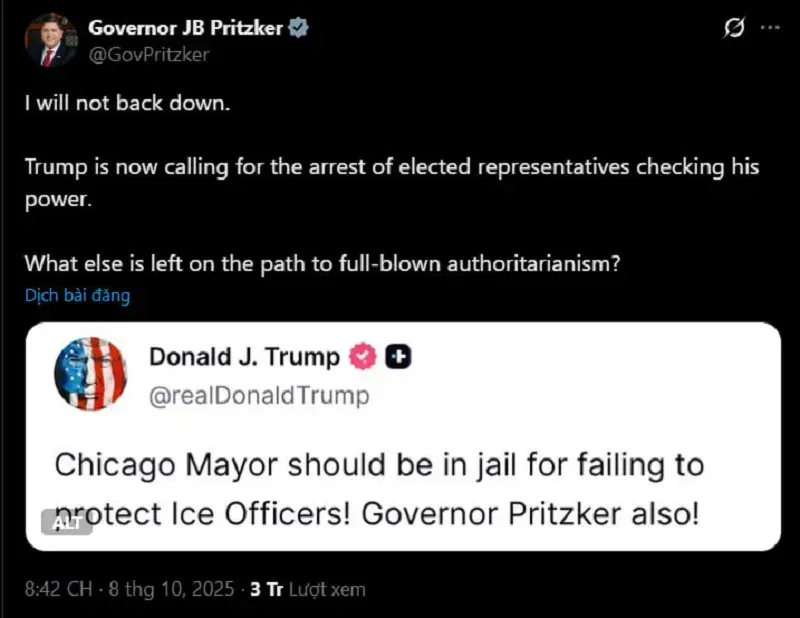Click Trump's flag-painted avatar in the image
Screen dimensions: 800x618
[x=91, y=374]
